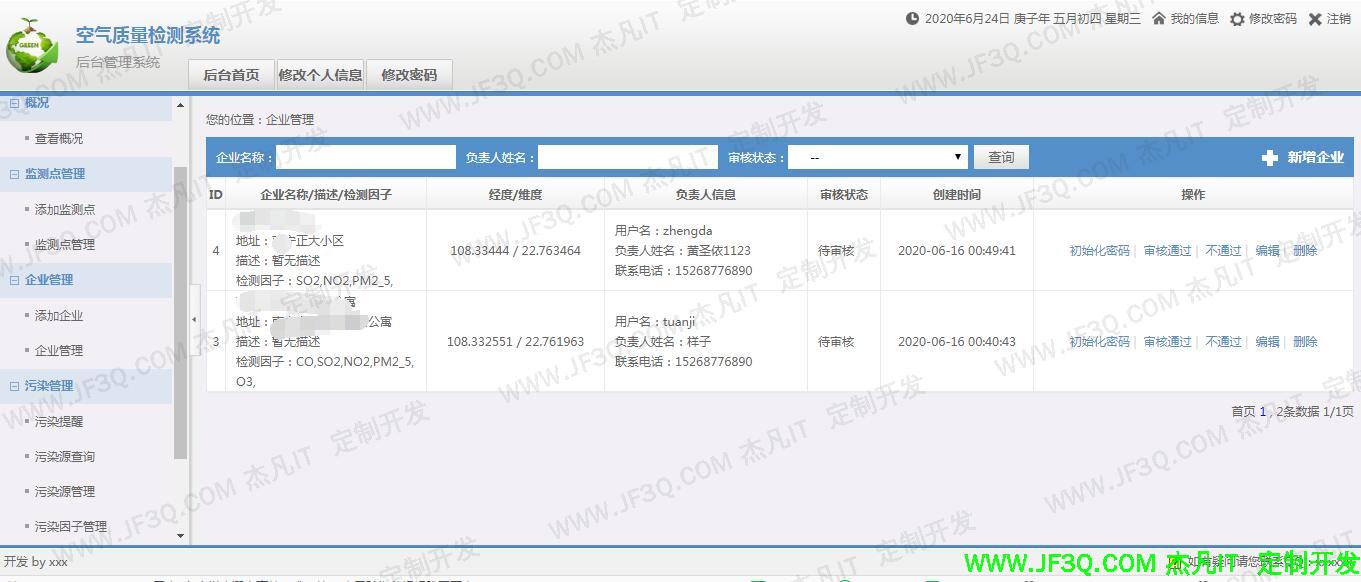
Task: Click the sidebar scroll-down arrow
Action: click(x=180, y=536)
